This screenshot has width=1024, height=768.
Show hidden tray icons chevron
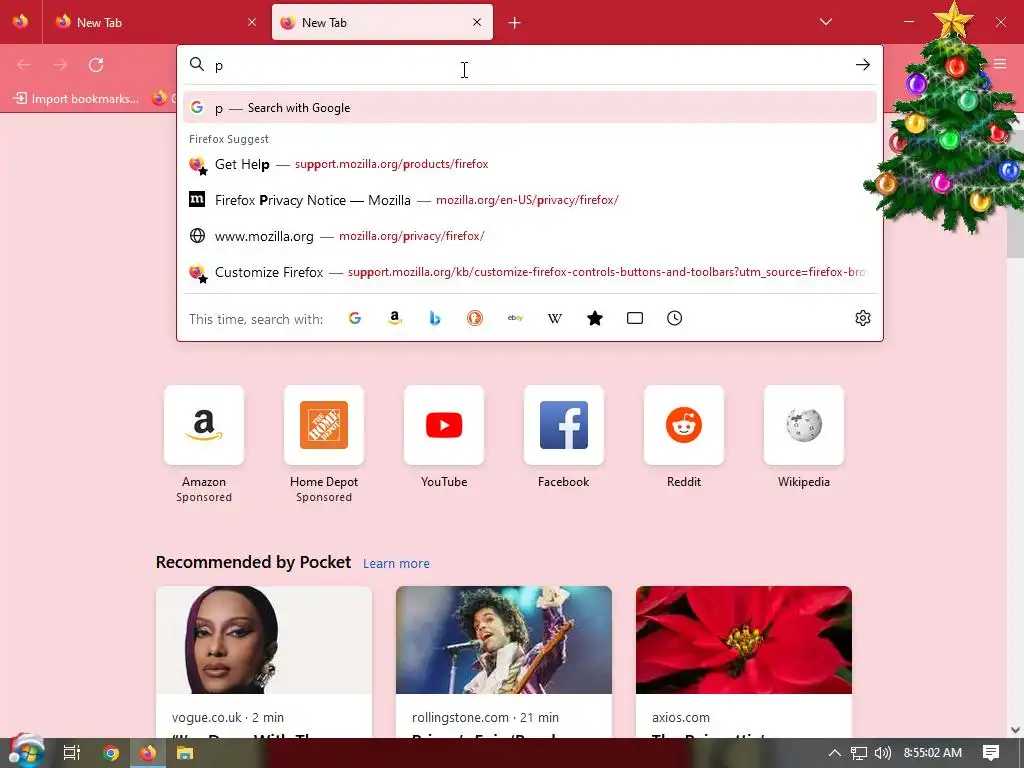click(835, 753)
